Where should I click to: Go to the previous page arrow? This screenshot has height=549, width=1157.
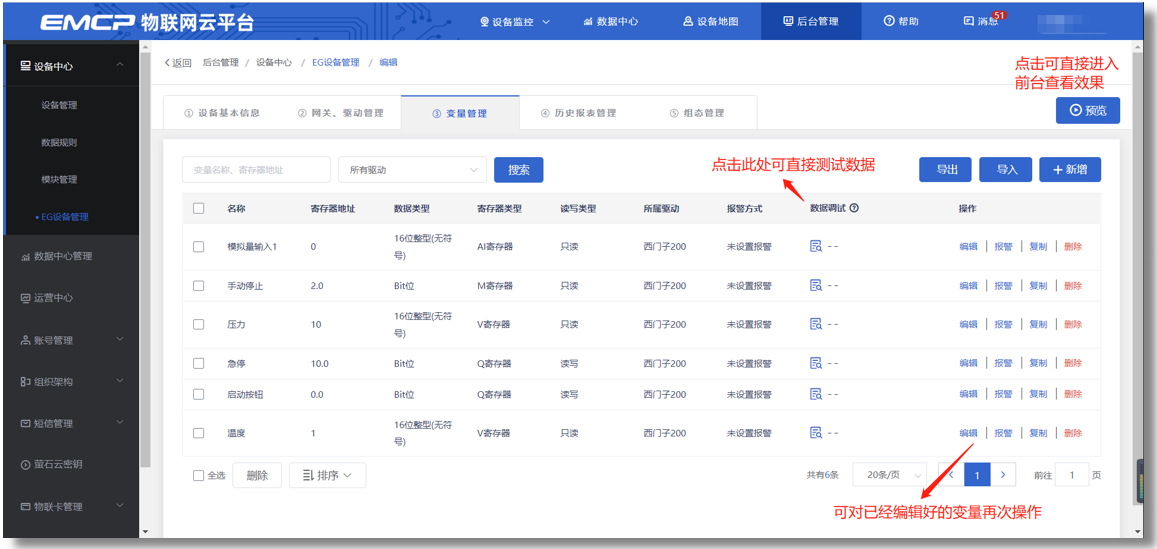point(951,475)
